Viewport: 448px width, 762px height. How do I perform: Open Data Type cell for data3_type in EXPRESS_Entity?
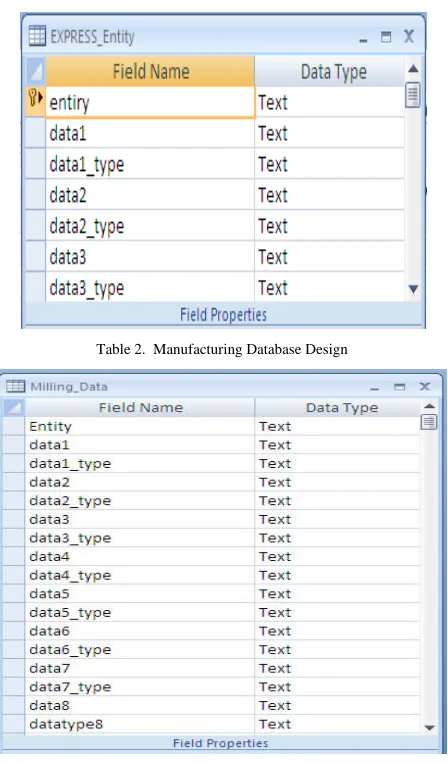pos(329,287)
